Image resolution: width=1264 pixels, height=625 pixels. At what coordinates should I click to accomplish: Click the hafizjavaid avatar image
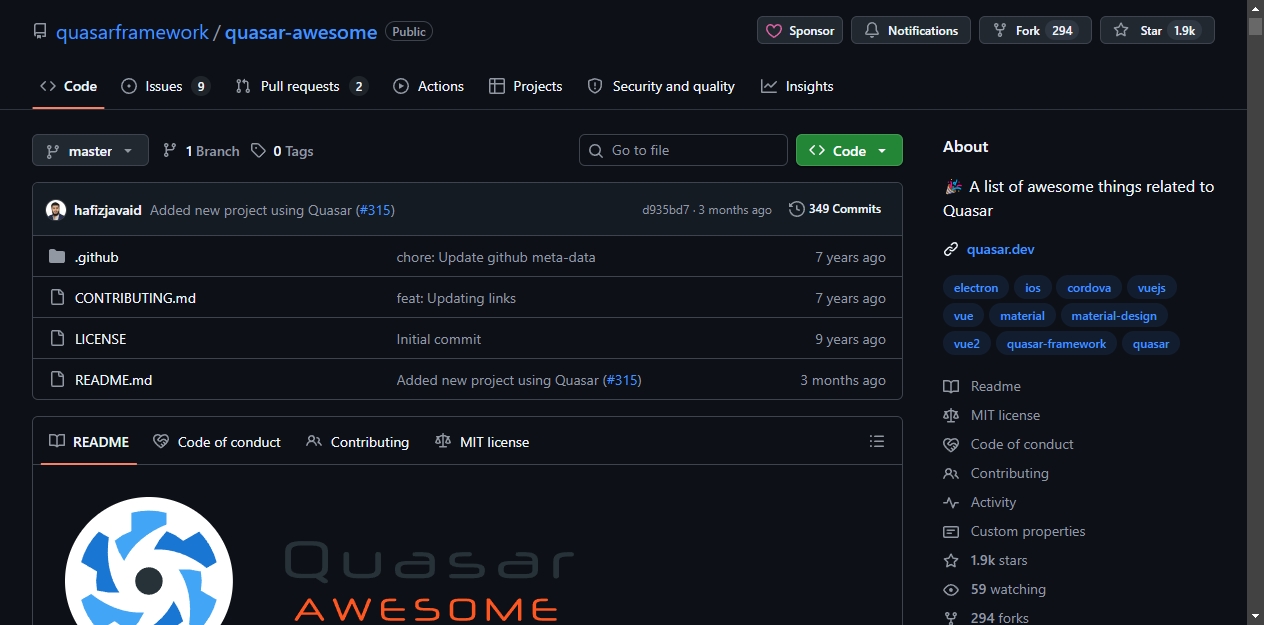[x=56, y=210]
